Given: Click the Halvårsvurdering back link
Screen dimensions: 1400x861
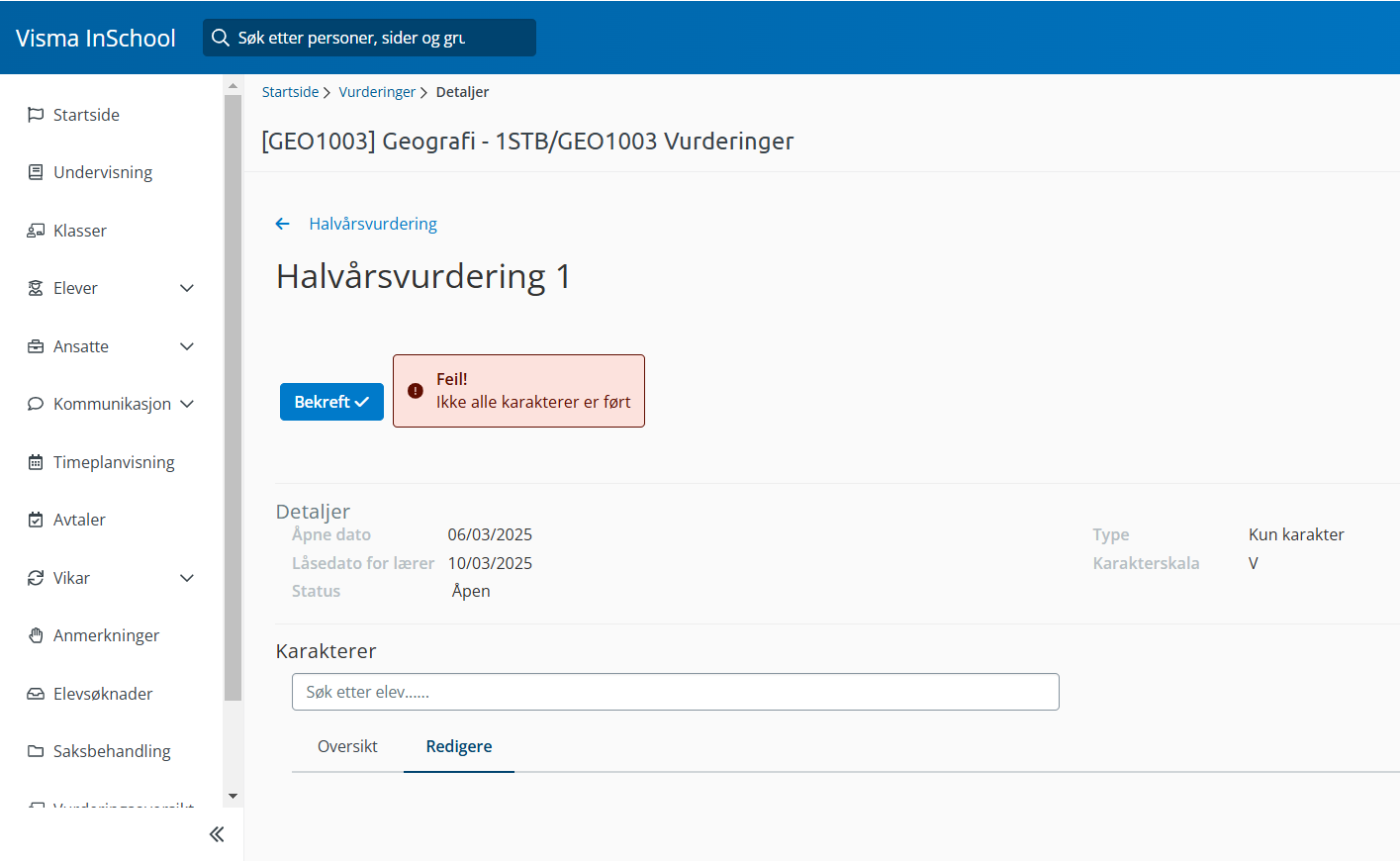Looking at the screenshot, I should (x=373, y=224).
